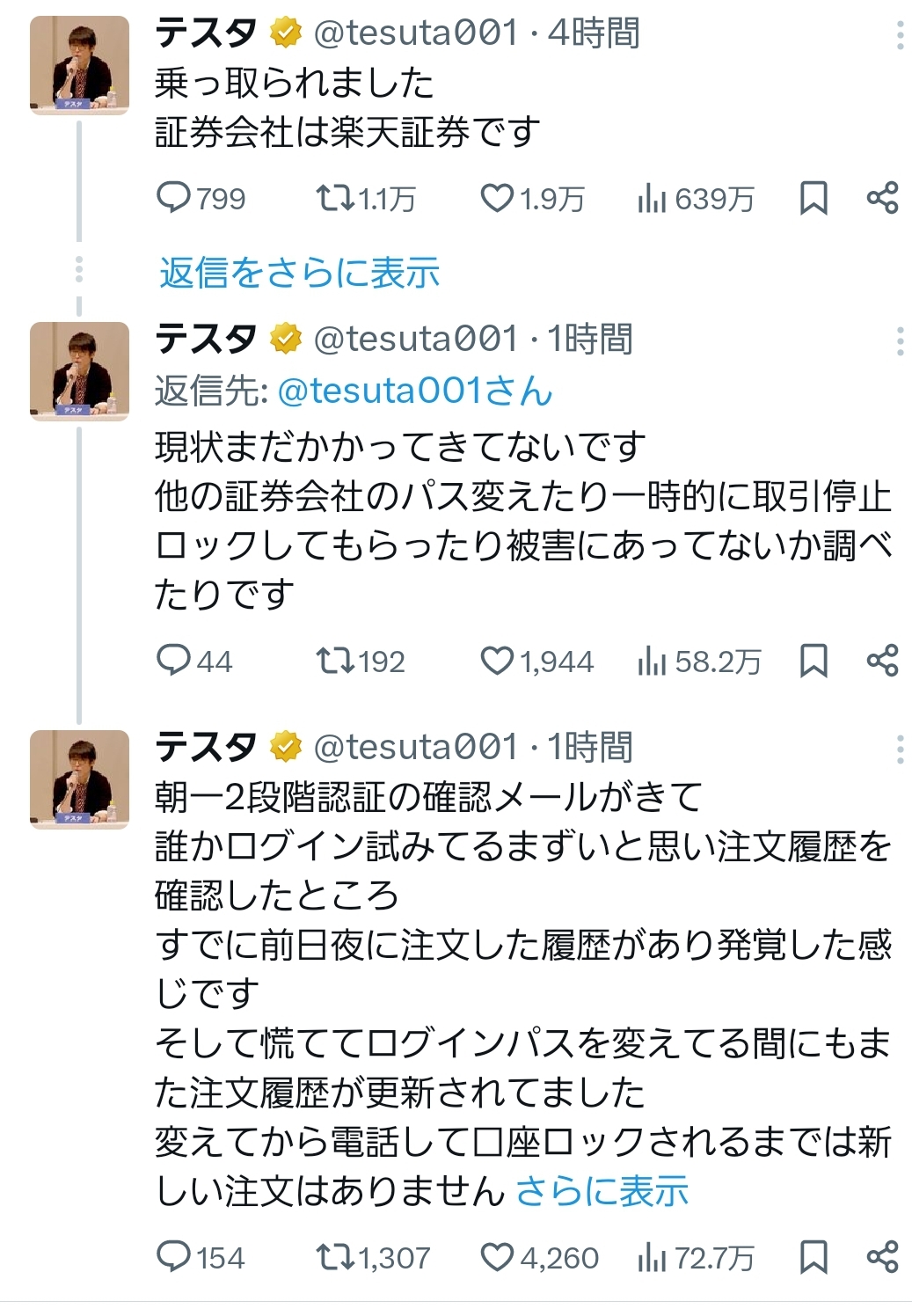
Task: Open more options menu on first tweet
Action: pyautogui.click(x=900, y=35)
